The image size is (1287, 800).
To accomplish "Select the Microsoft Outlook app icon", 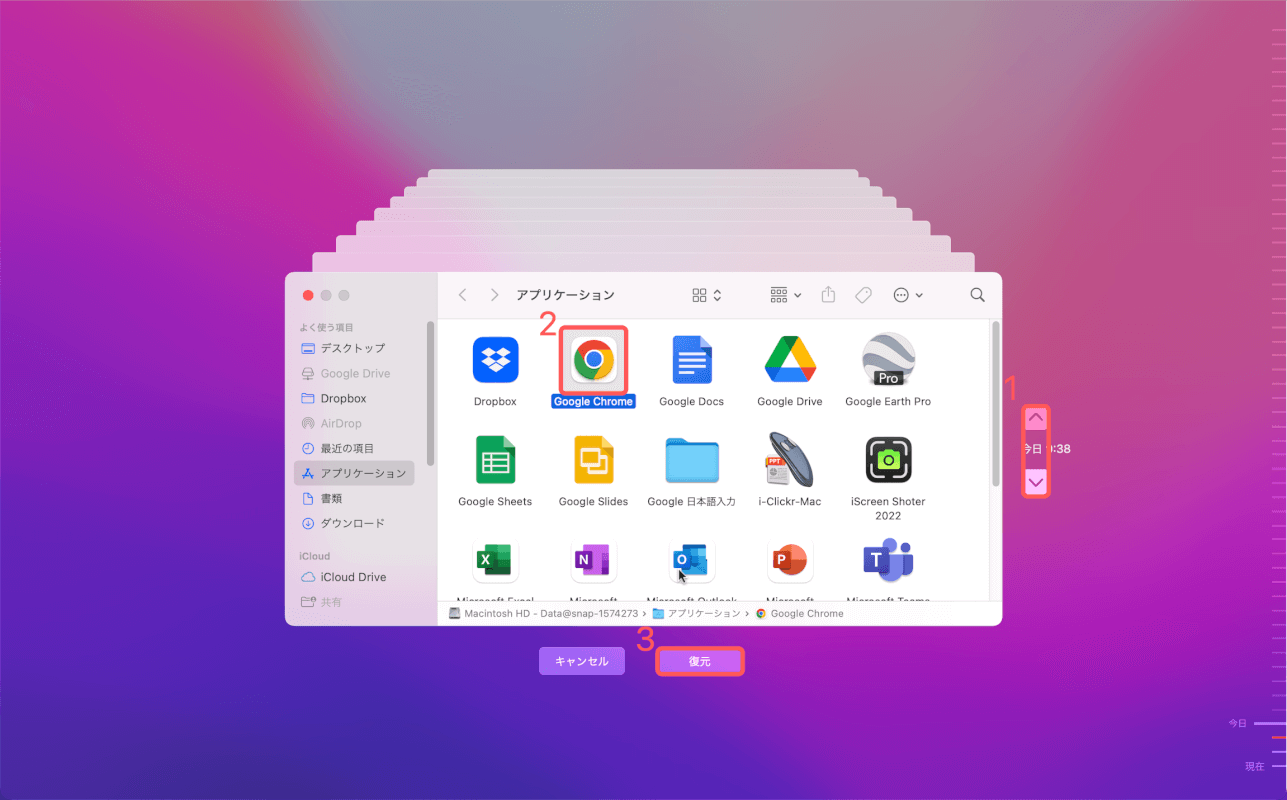I will [691, 561].
